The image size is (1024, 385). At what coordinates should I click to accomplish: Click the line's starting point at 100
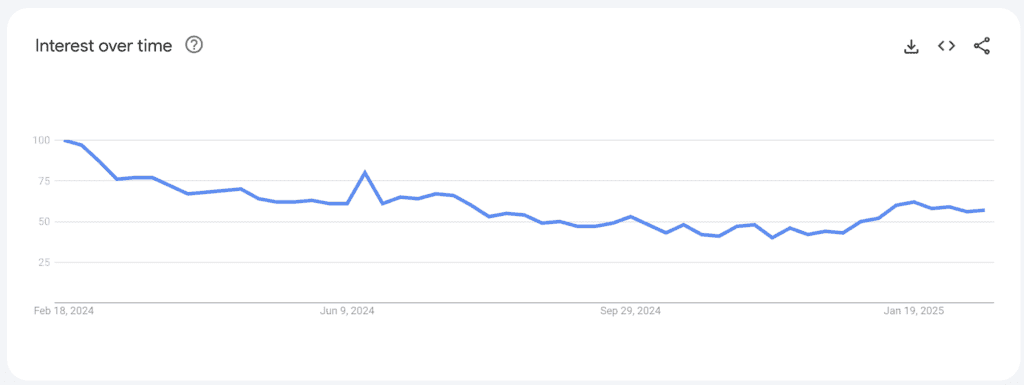click(x=64, y=140)
